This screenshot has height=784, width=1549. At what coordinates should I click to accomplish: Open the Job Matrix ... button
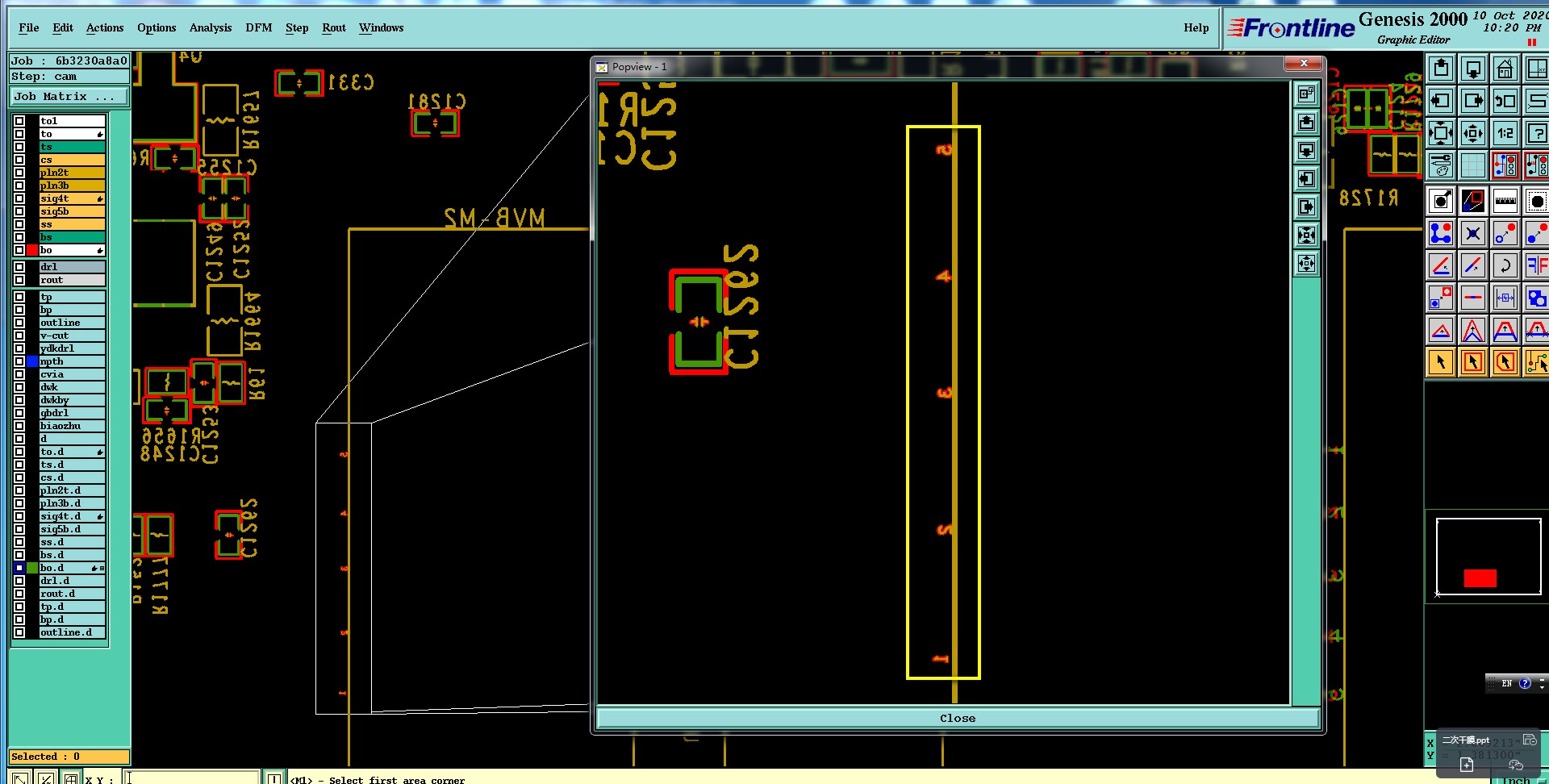click(69, 97)
